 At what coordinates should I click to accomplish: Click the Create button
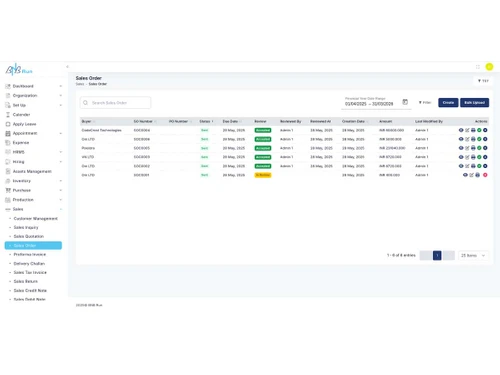(448, 103)
